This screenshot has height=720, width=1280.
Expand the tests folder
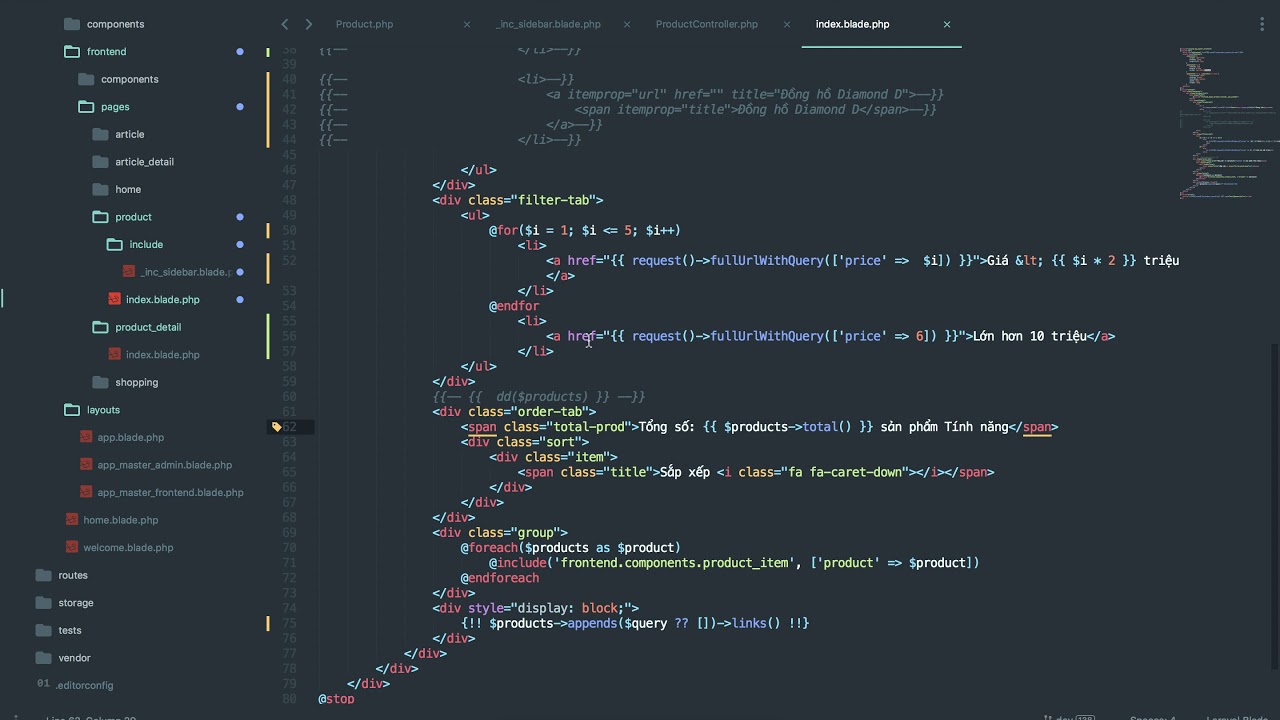(44, 630)
